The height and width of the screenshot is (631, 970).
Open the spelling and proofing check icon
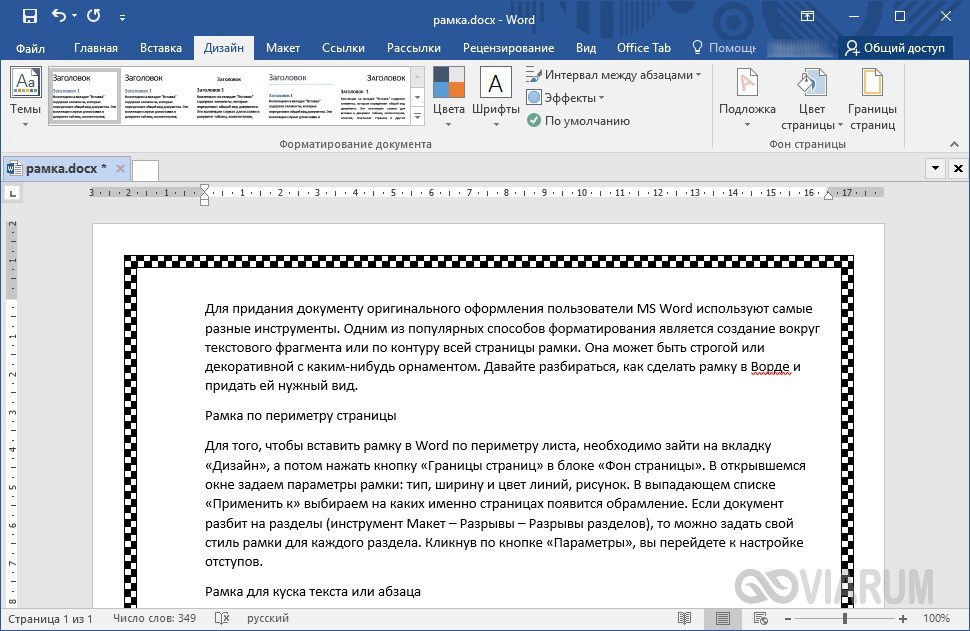click(222, 619)
